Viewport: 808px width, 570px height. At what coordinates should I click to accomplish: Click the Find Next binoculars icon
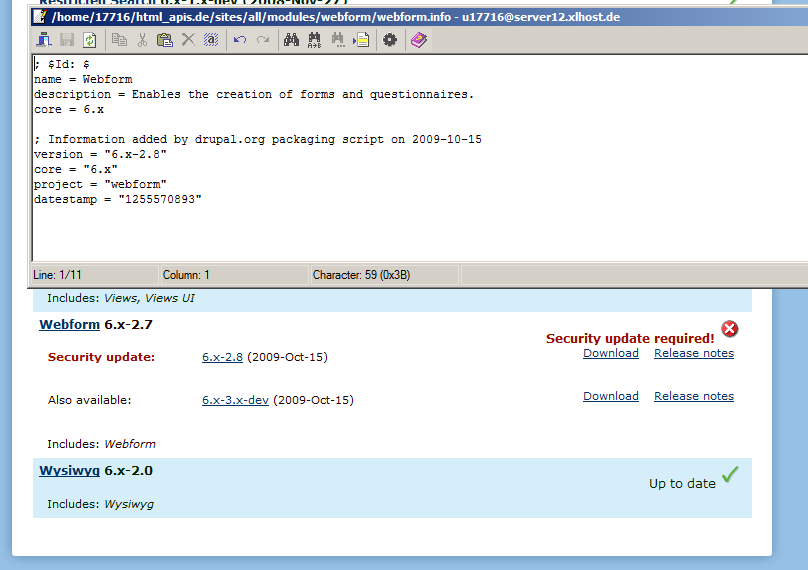tap(338, 40)
